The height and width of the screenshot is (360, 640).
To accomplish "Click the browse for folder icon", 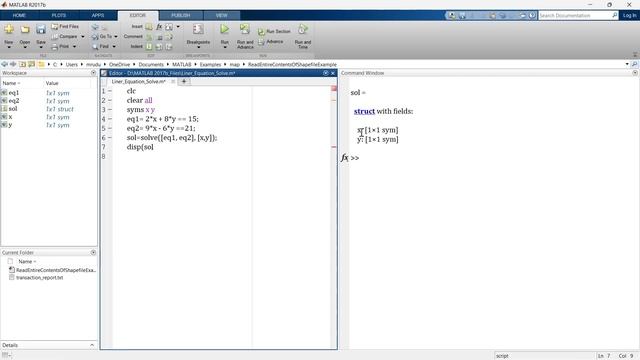I will (x=31, y=64).
